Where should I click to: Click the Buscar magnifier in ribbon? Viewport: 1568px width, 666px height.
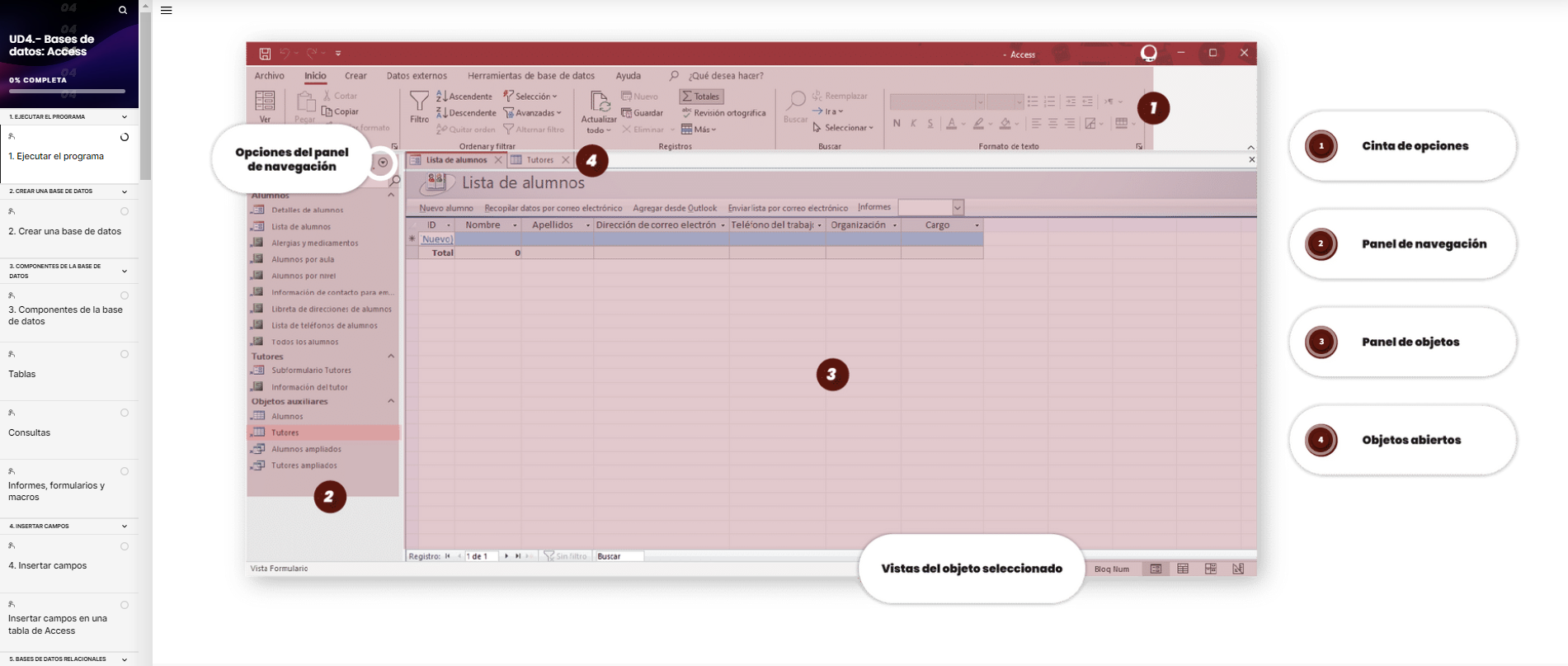[795, 102]
